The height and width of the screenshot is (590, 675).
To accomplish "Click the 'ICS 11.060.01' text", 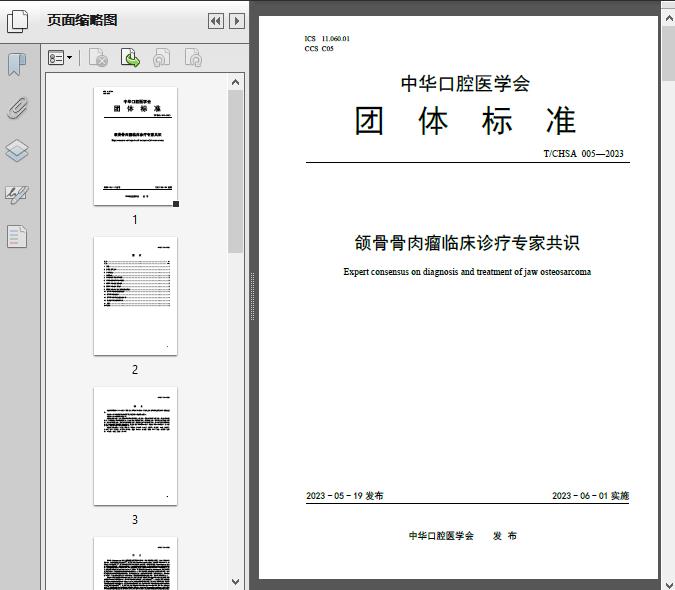I will [327, 38].
